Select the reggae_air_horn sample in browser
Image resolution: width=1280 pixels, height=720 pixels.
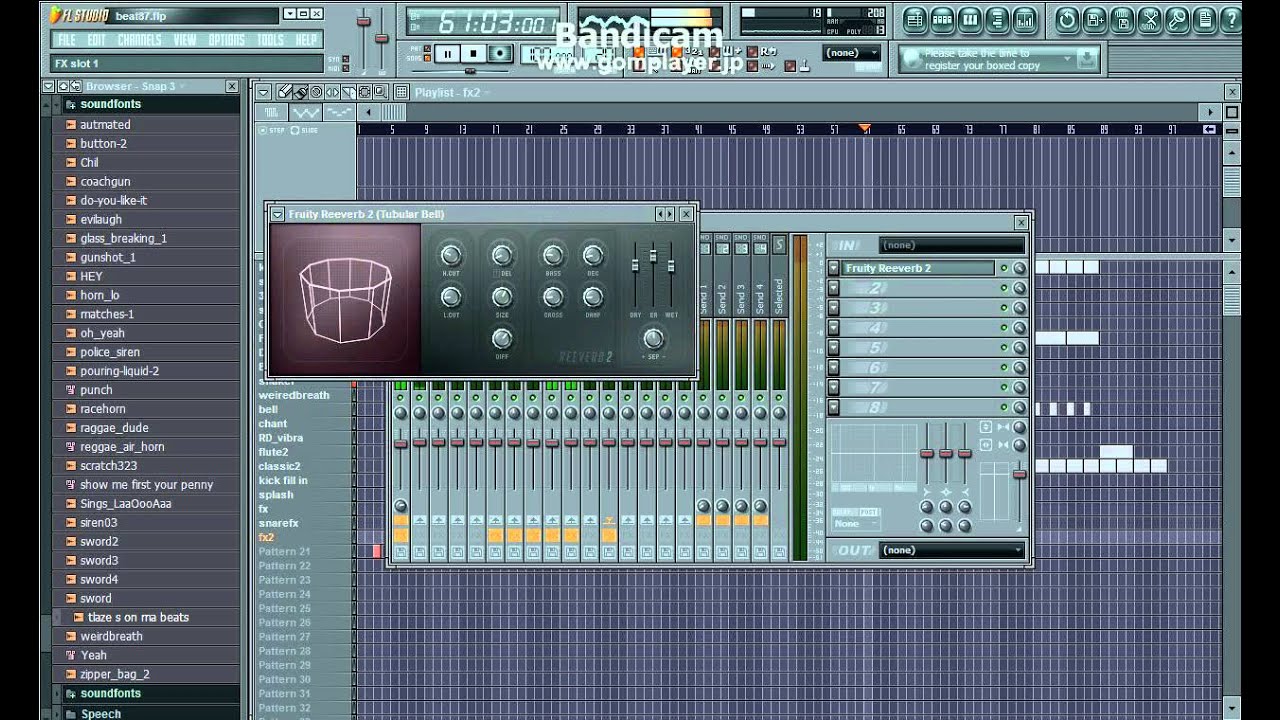click(122, 447)
